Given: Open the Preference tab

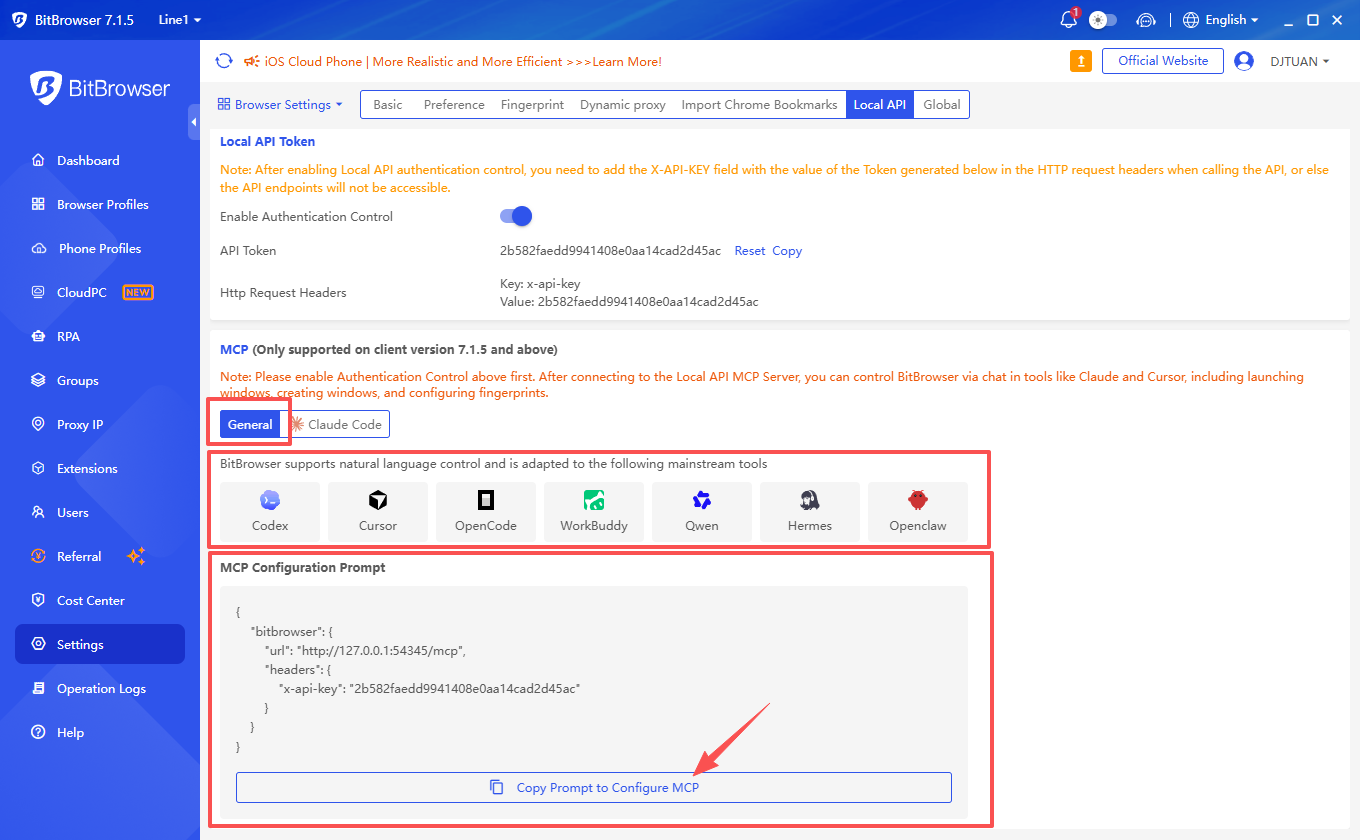Looking at the screenshot, I should click(454, 105).
